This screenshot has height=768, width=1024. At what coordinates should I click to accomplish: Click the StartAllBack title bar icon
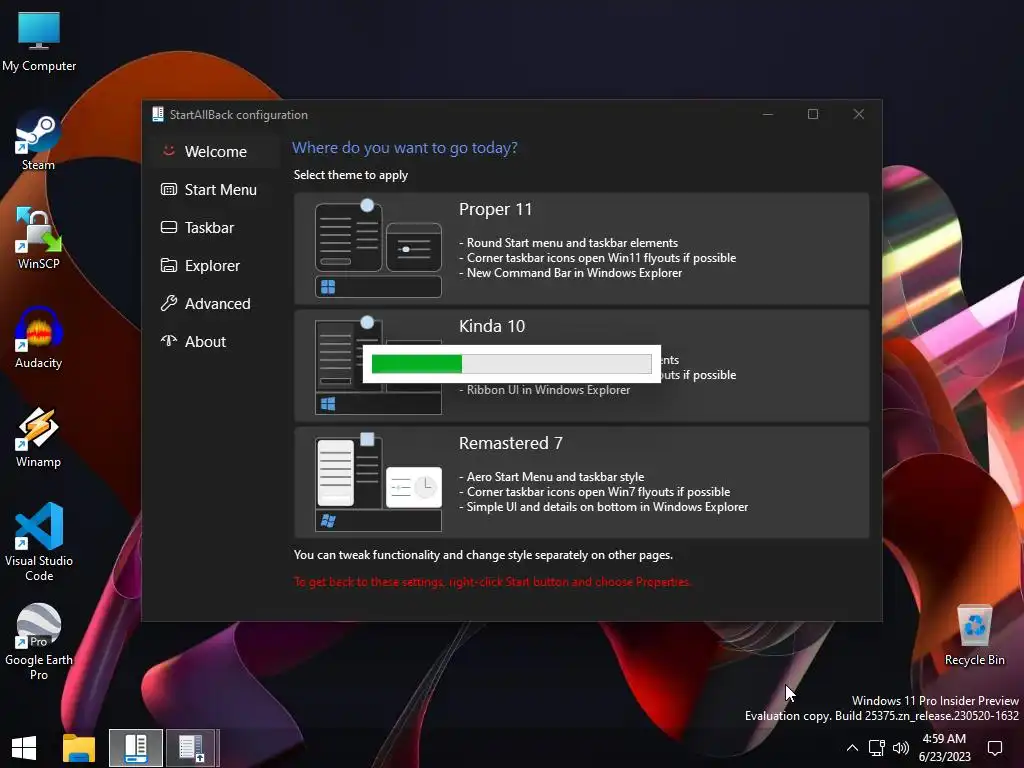157,114
